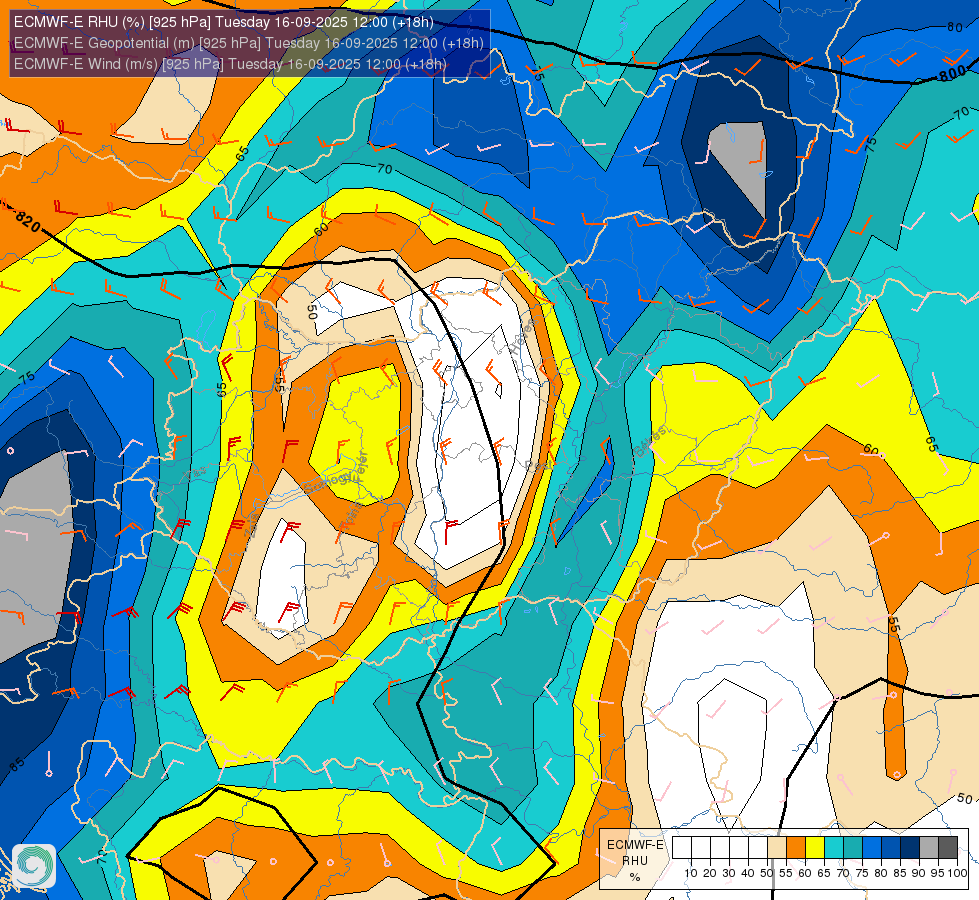
Task: Select the ECMWF-E RHU (%) layer title
Action: [224, 22]
